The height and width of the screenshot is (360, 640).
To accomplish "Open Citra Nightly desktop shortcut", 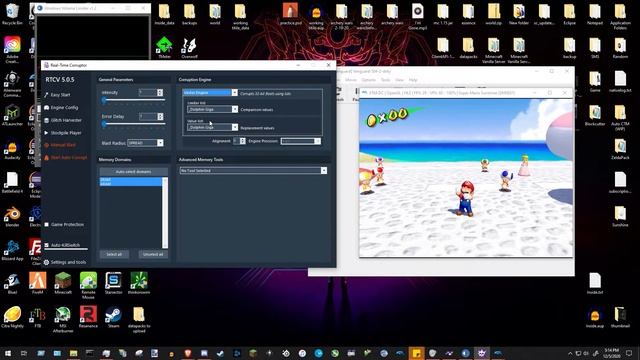I will (x=12, y=317).
